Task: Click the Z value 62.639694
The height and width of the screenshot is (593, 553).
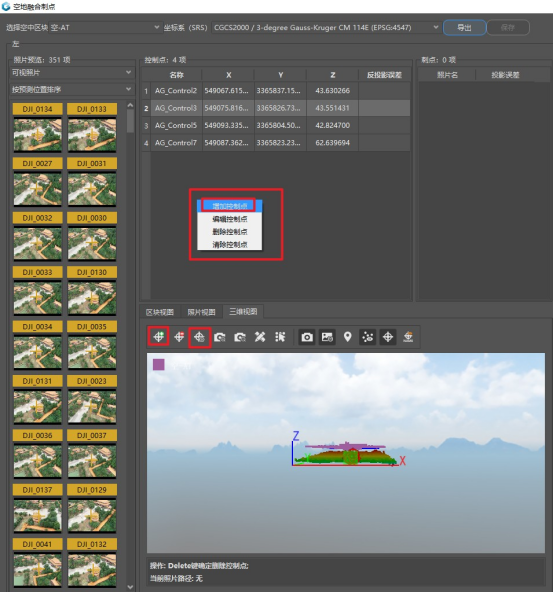Action: coord(332,143)
